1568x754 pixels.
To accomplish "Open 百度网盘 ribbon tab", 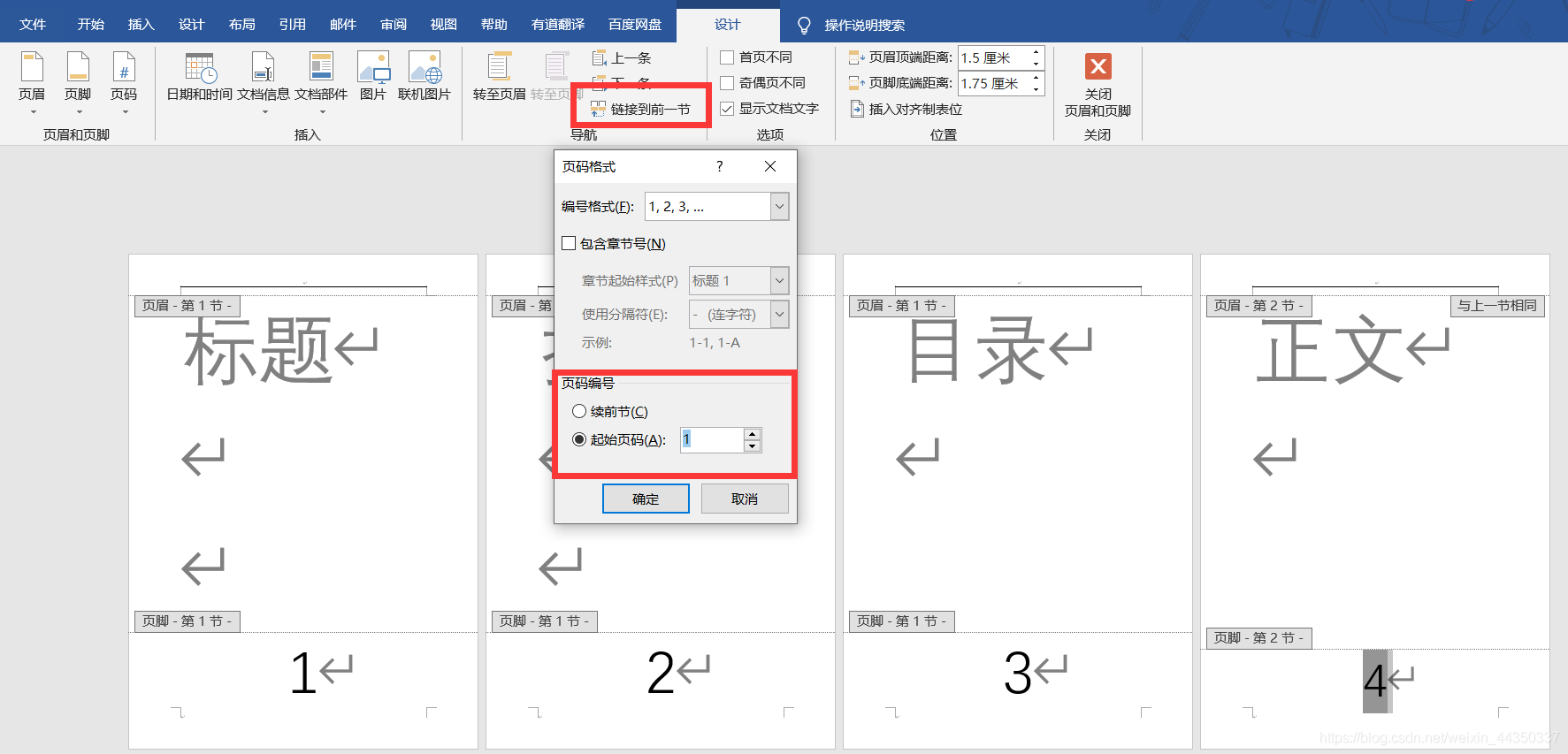I will tap(634, 25).
